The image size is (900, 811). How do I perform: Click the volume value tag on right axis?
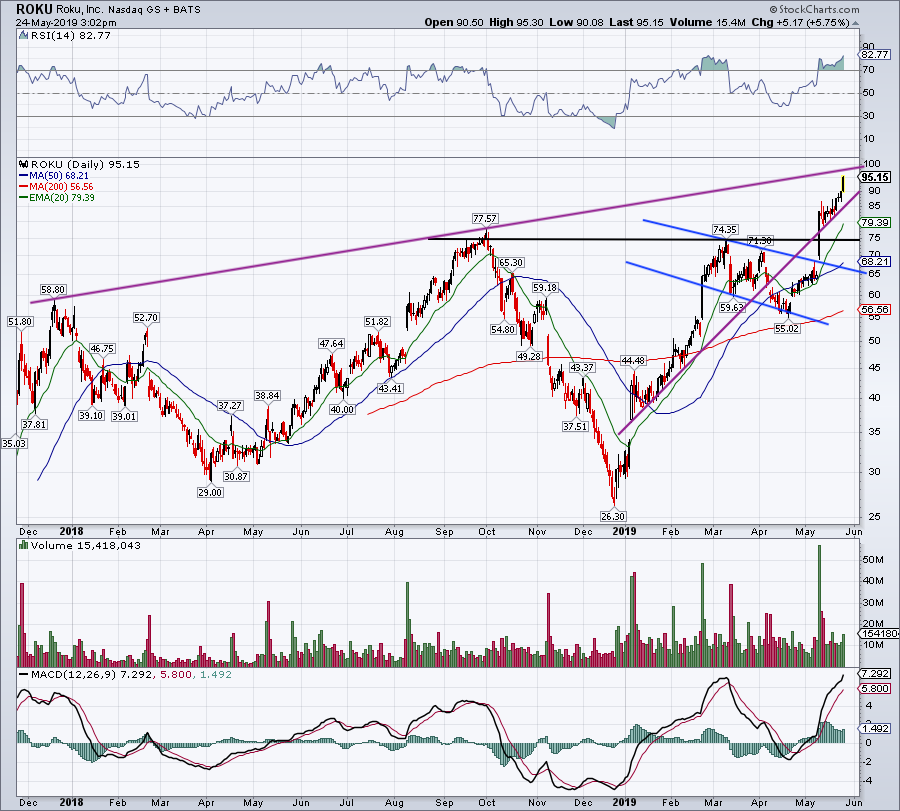coord(879,634)
